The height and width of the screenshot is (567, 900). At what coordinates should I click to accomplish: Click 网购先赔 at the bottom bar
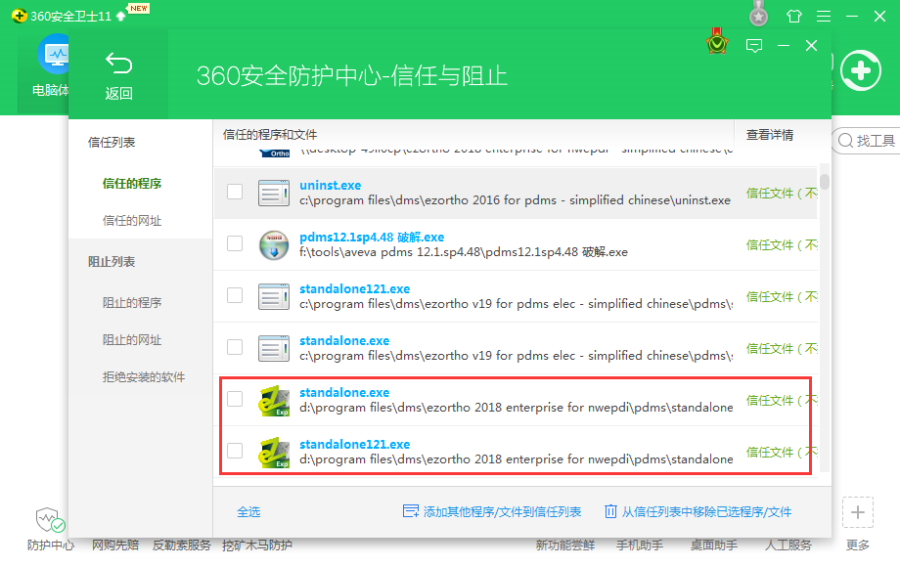pyautogui.click(x=115, y=545)
